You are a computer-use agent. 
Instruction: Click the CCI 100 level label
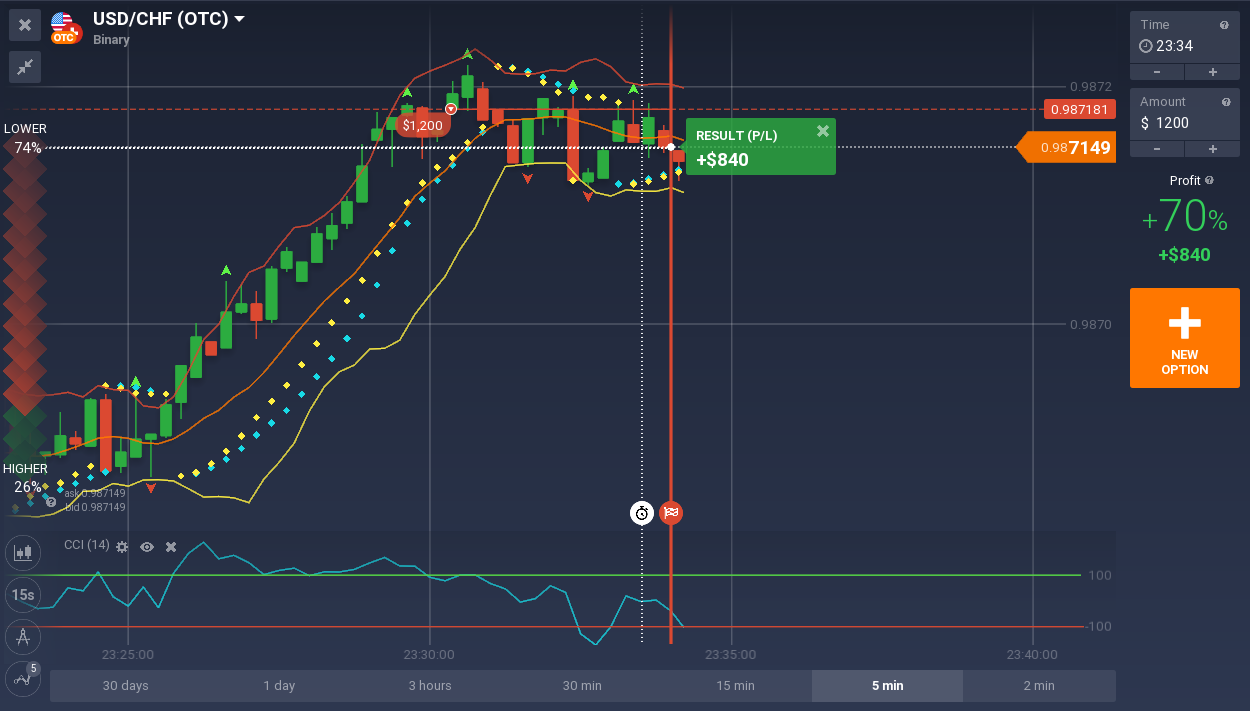click(x=1100, y=576)
